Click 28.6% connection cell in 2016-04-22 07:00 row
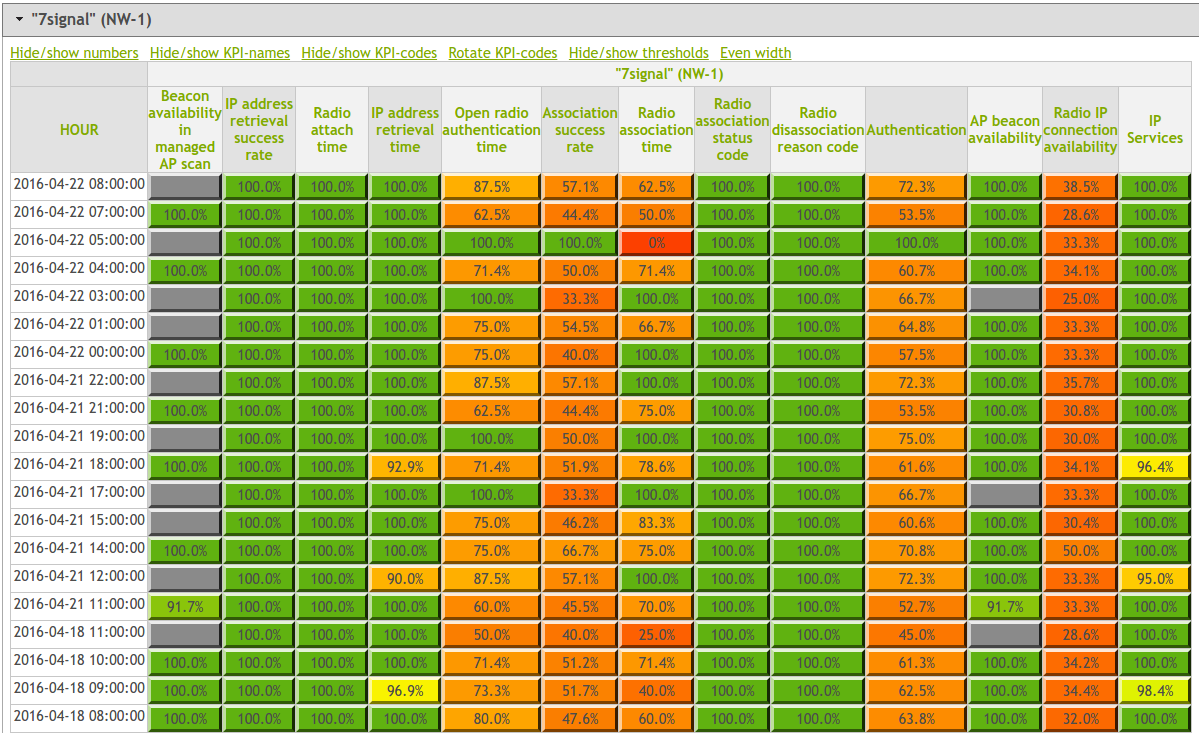The image size is (1199, 733). click(1080, 215)
